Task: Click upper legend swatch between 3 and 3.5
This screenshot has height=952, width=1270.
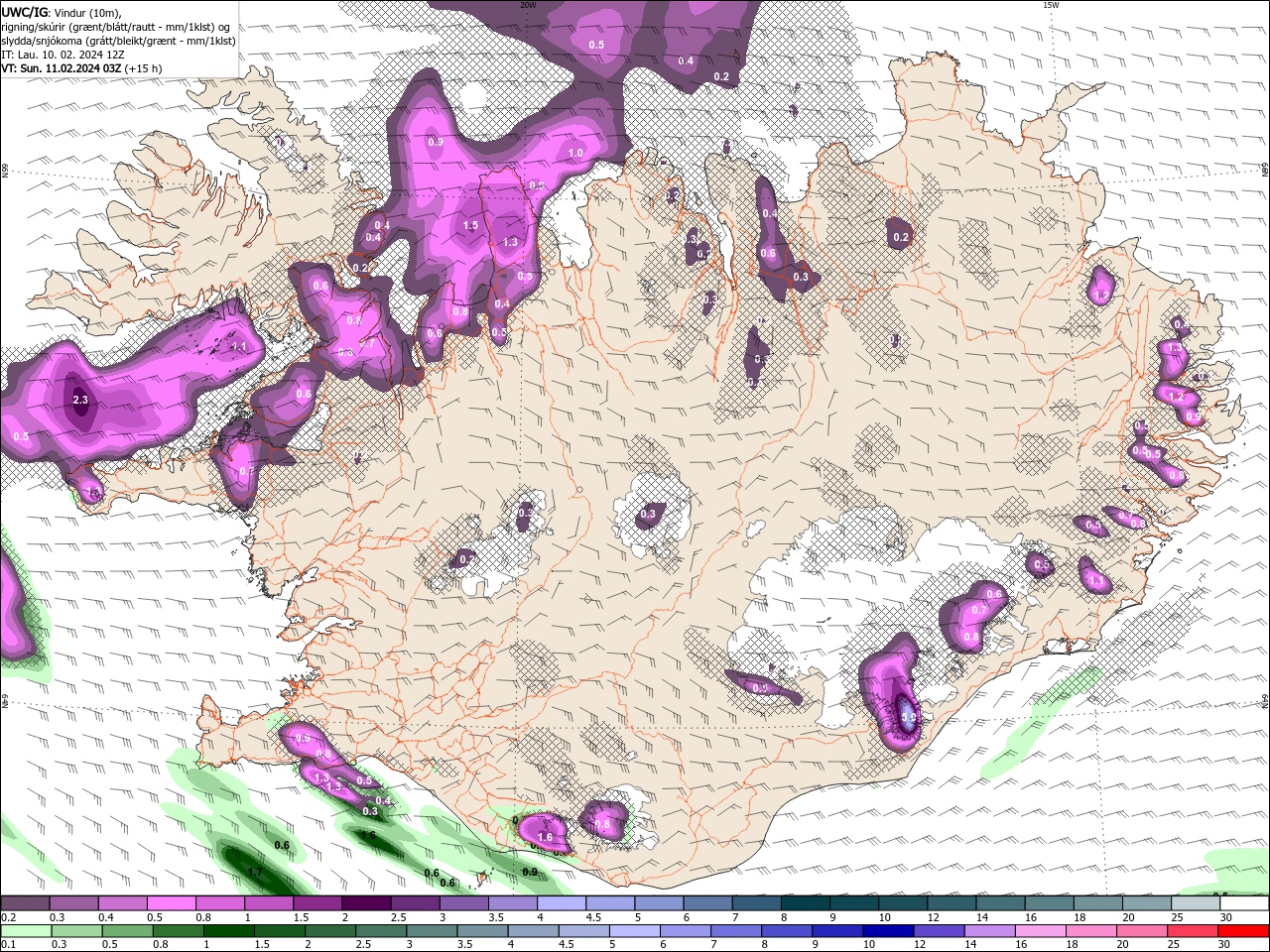Action: pyautogui.click(x=463, y=903)
